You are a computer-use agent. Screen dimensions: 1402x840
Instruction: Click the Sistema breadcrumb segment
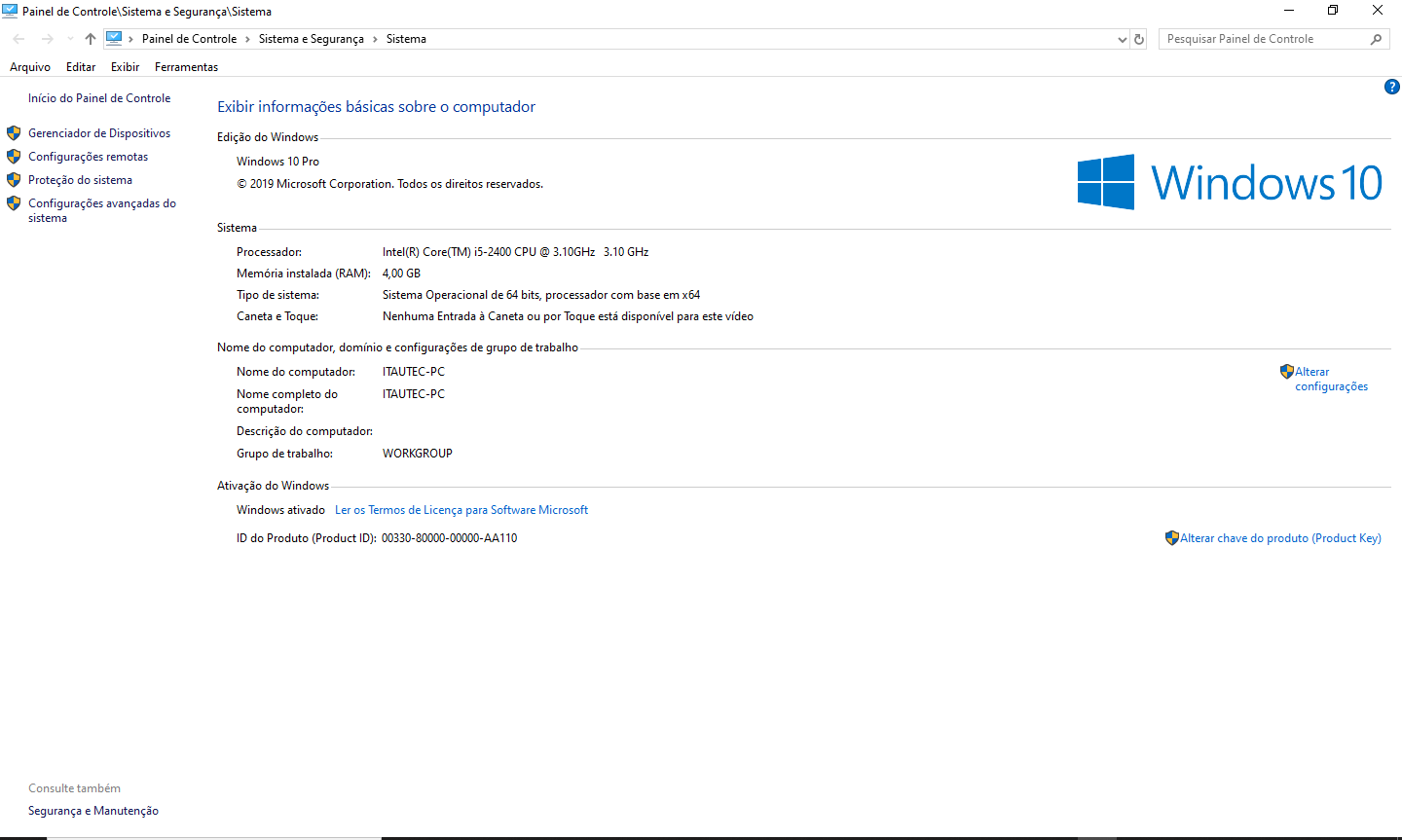(406, 39)
